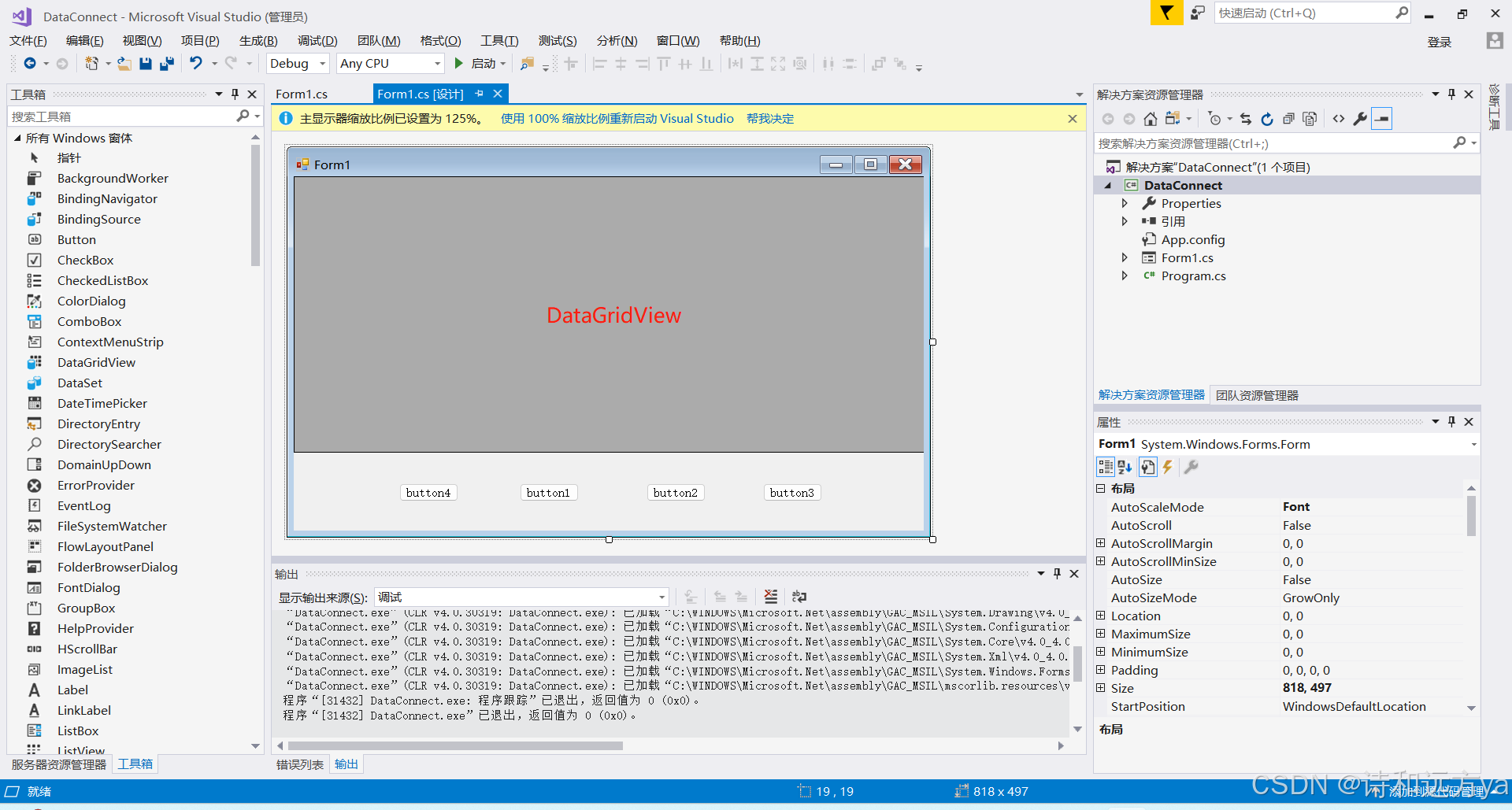Viewport: 1512px width, 810px height.
Task: Click the 帮我决定 link
Action: [770, 118]
